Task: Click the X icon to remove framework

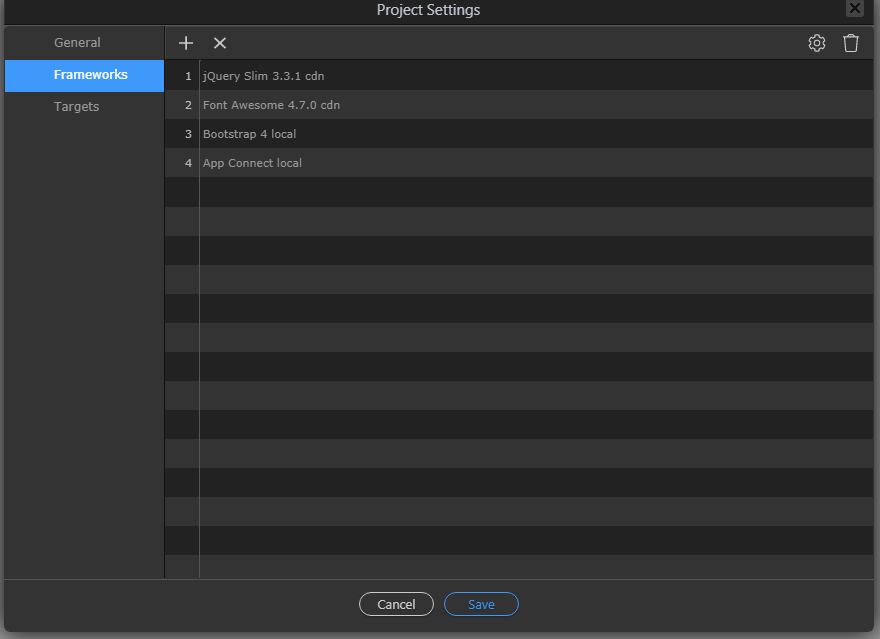Action: 220,43
